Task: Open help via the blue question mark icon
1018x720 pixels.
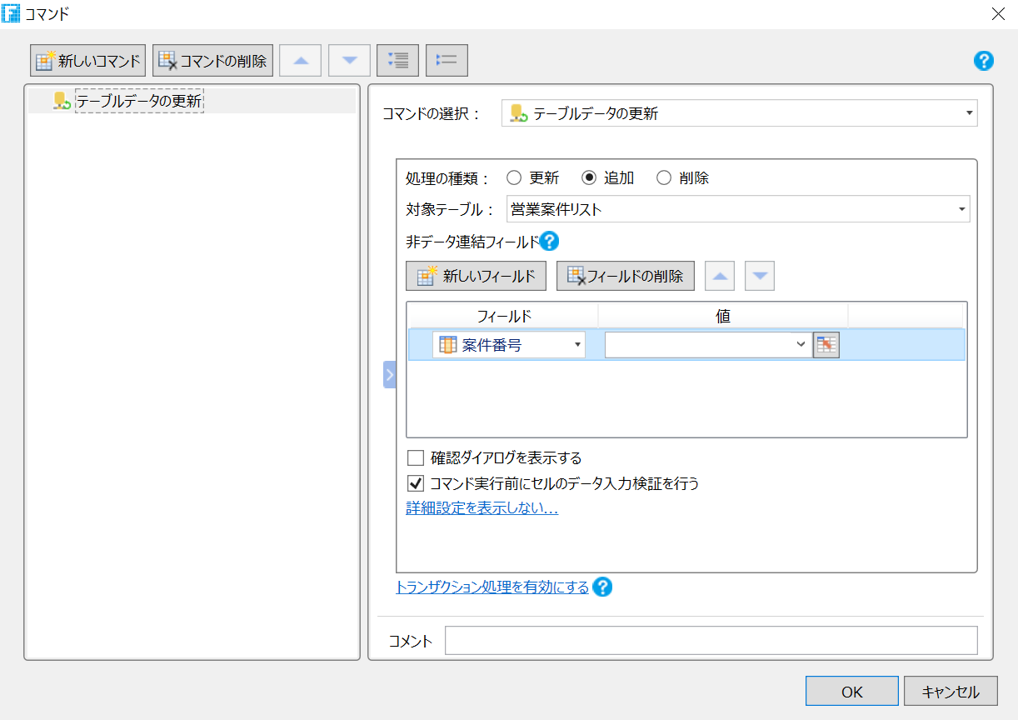Action: click(x=983, y=61)
